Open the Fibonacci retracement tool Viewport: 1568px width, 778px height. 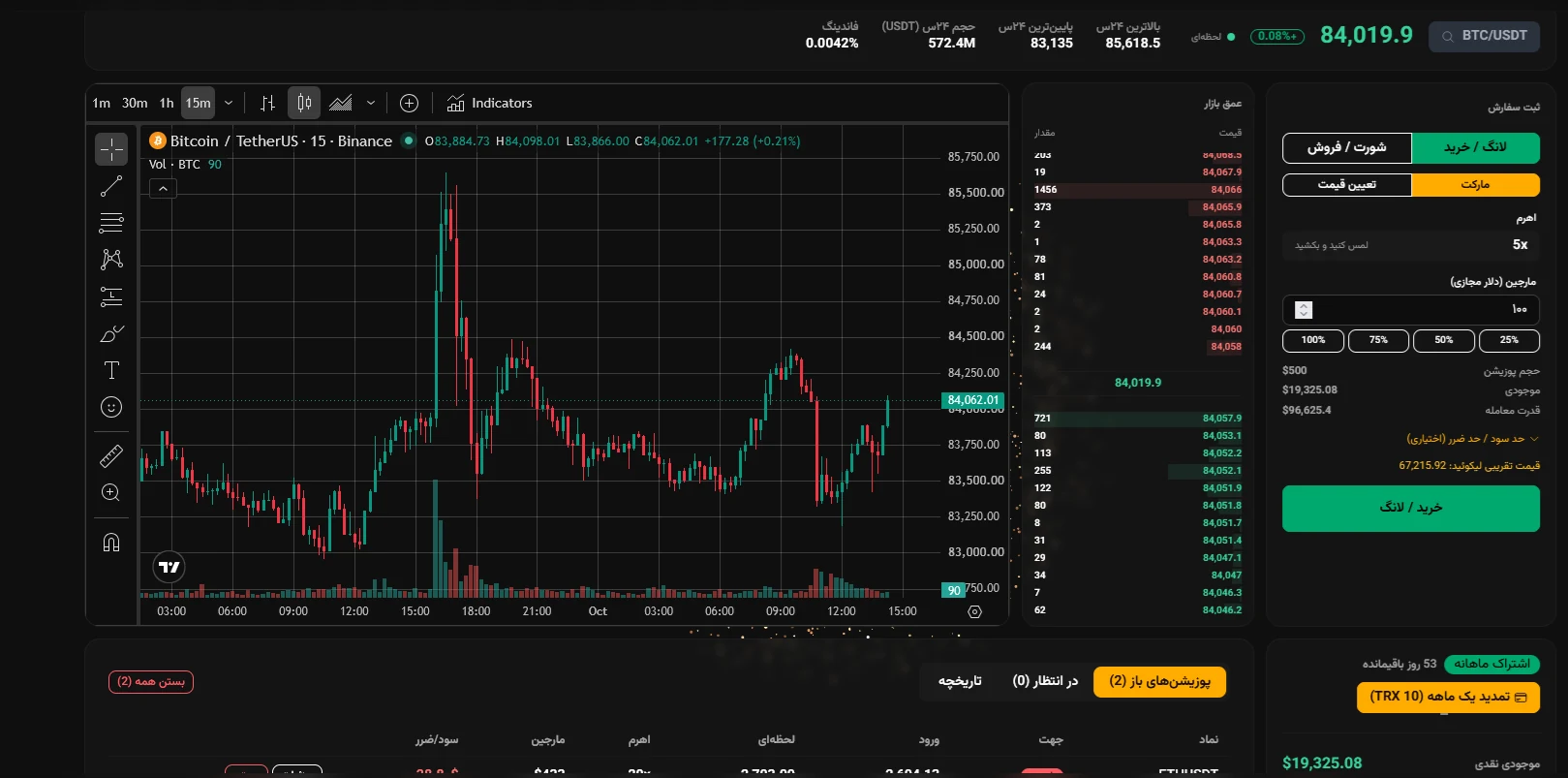click(111, 223)
